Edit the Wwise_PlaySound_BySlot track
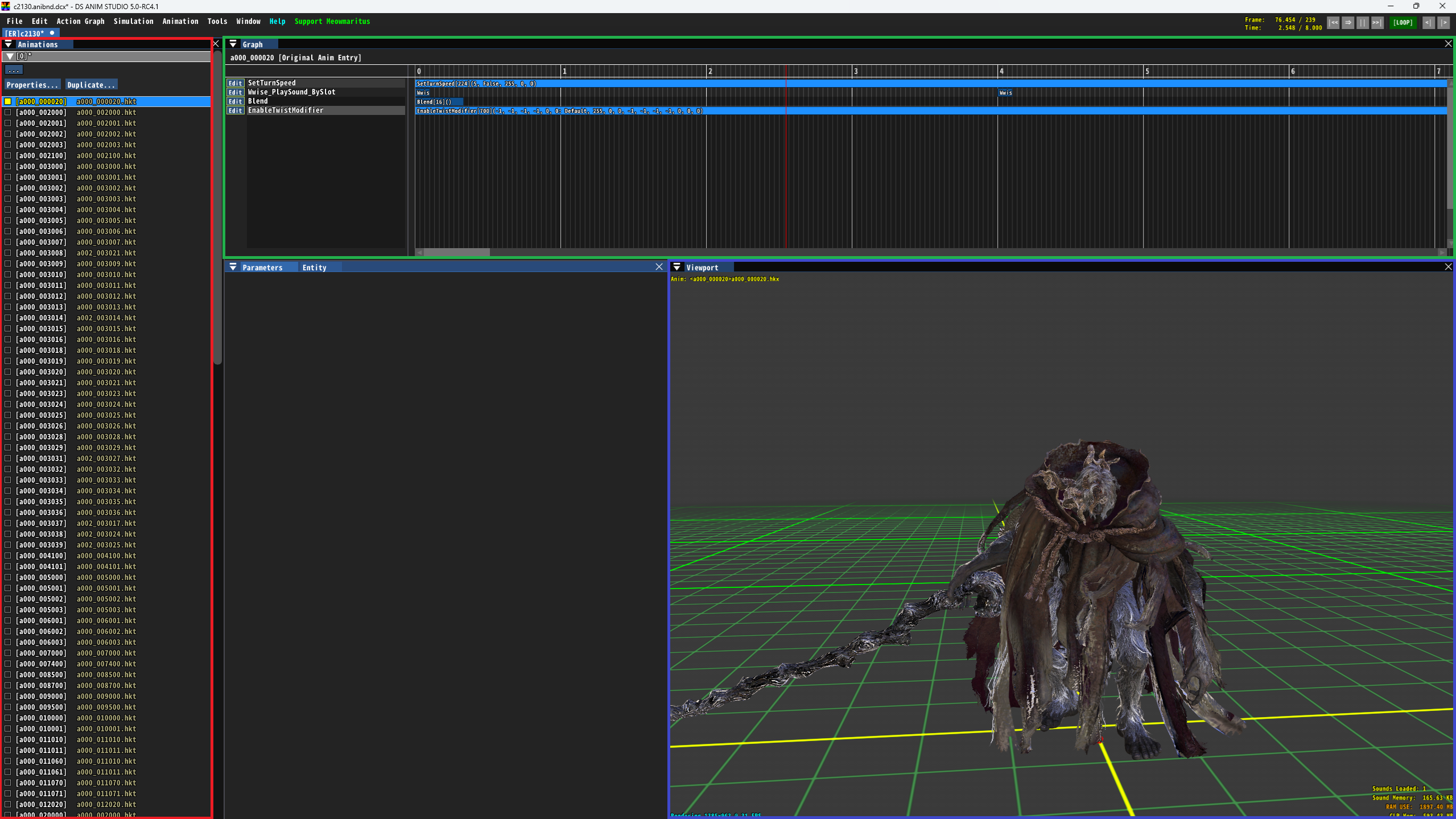1456x819 pixels. coord(235,92)
